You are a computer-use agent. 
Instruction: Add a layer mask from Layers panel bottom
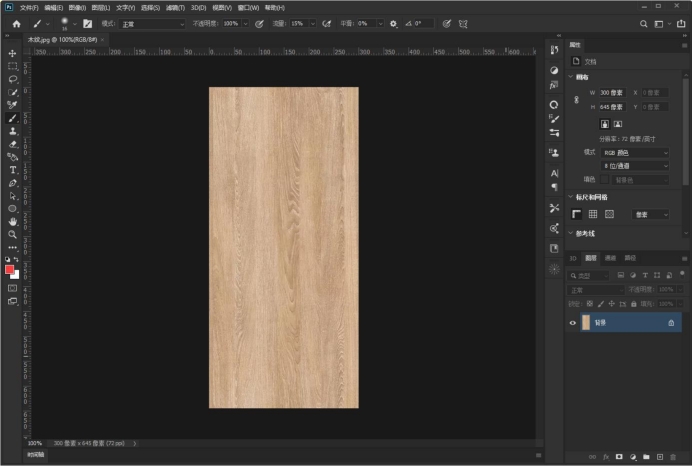point(619,457)
